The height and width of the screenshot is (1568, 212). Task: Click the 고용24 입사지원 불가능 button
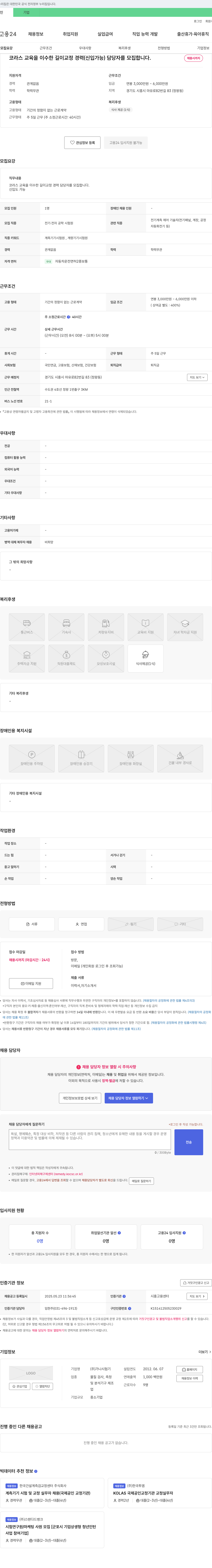tap(126, 142)
